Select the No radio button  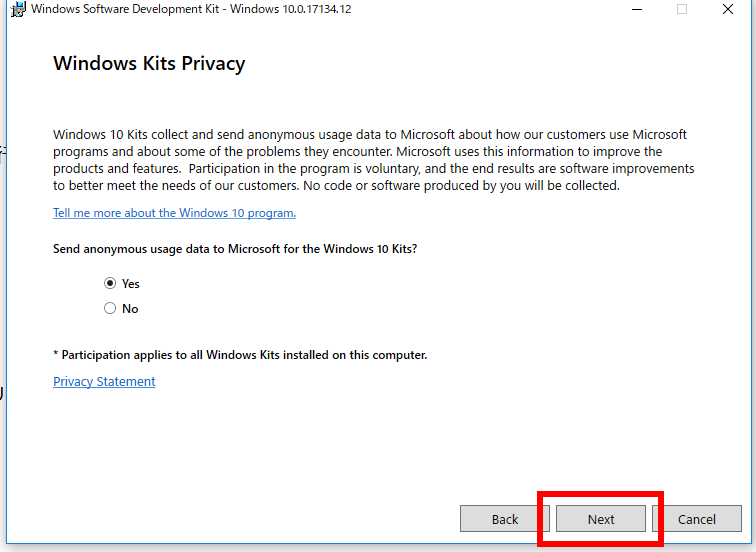pyautogui.click(x=110, y=309)
